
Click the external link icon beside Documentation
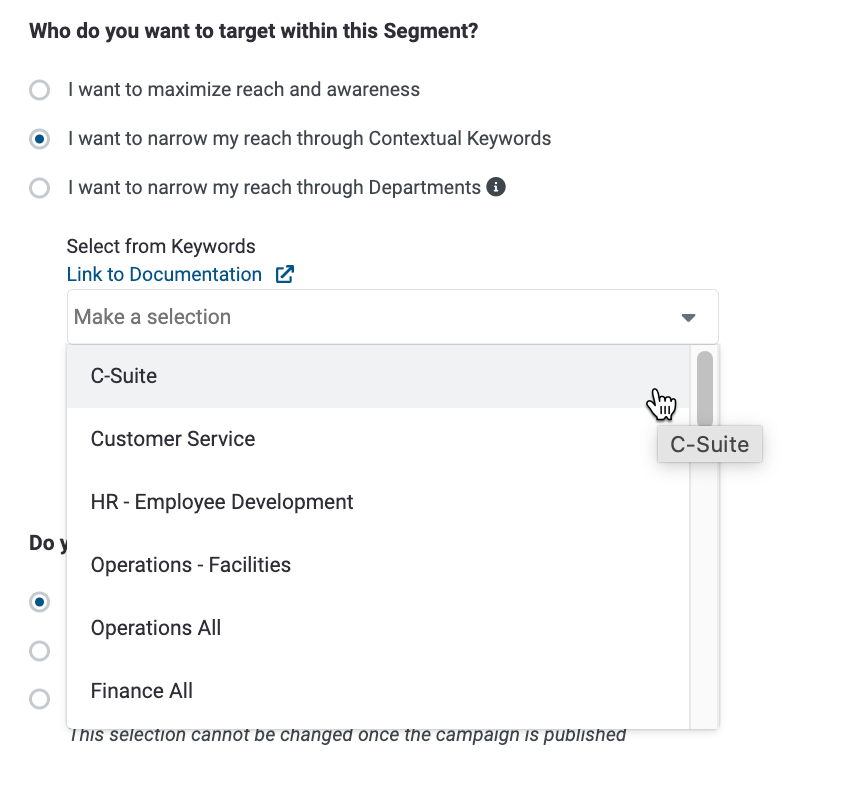tap(285, 274)
